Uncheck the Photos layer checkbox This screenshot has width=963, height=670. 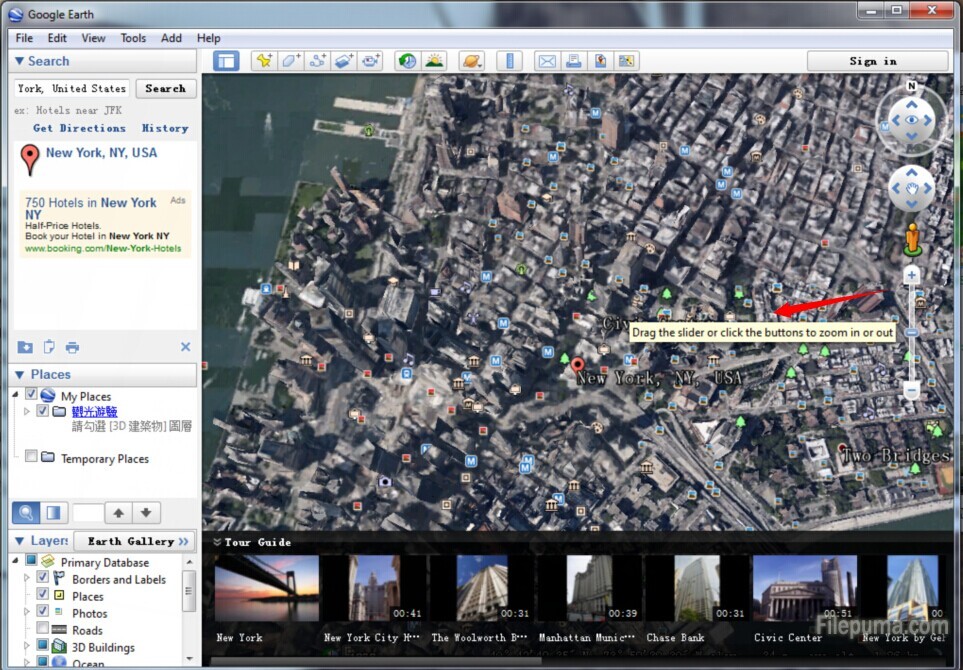pyautogui.click(x=42, y=610)
